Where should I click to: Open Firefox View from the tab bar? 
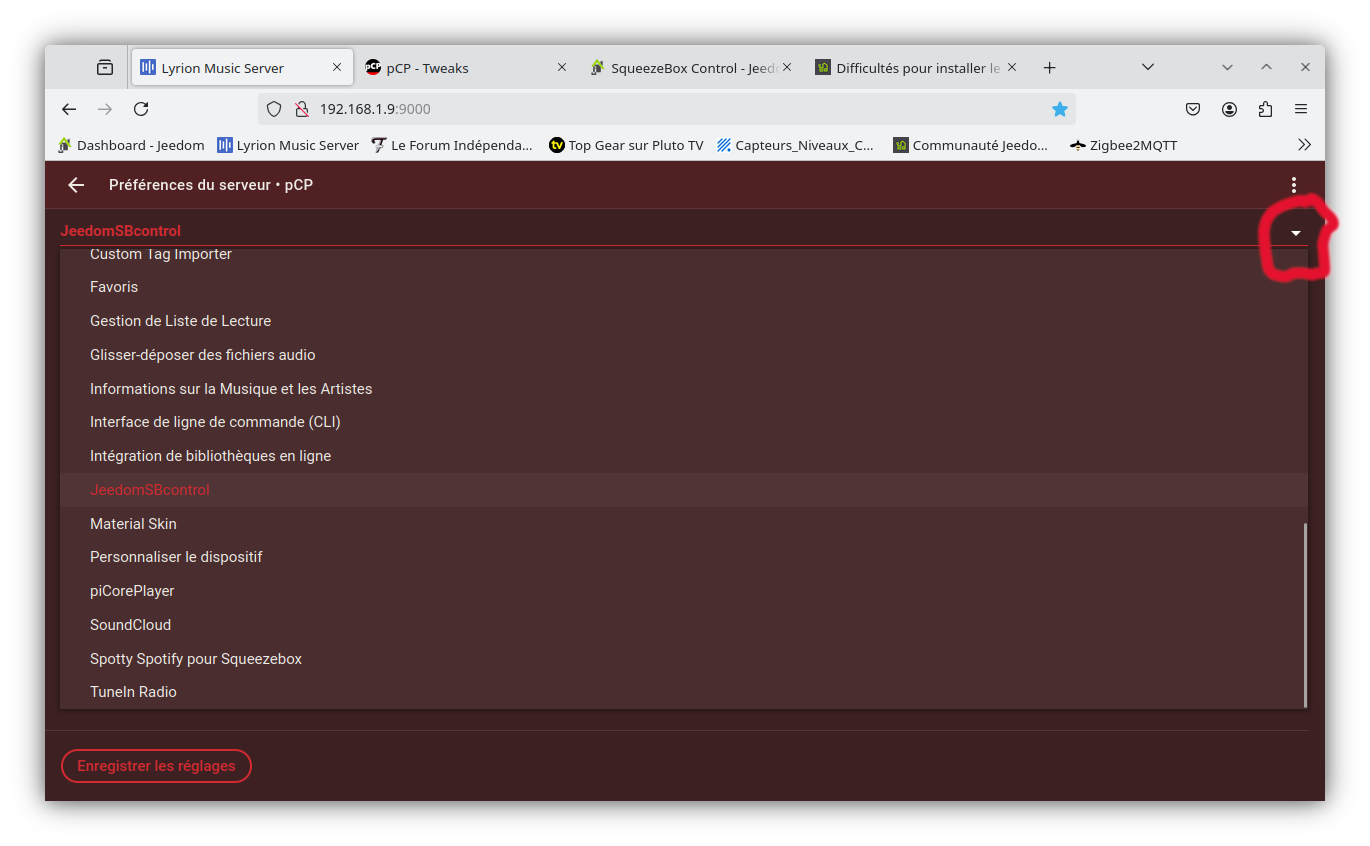tap(105, 68)
